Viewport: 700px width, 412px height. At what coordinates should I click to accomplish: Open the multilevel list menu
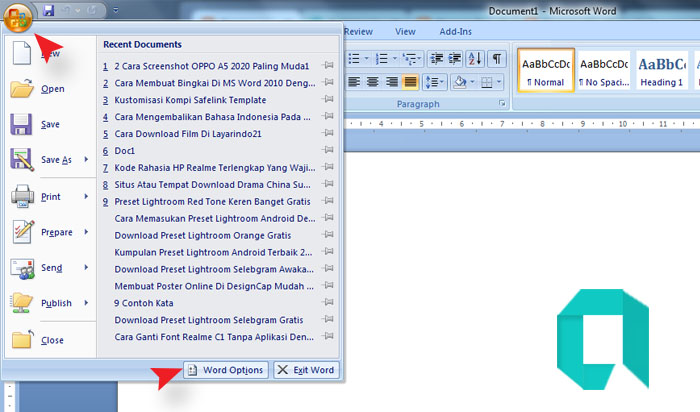412,58
